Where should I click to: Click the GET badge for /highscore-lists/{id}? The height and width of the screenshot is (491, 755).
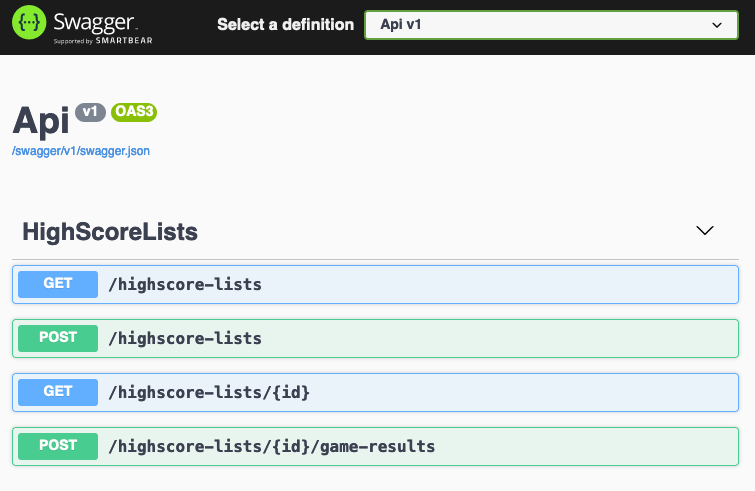58,392
